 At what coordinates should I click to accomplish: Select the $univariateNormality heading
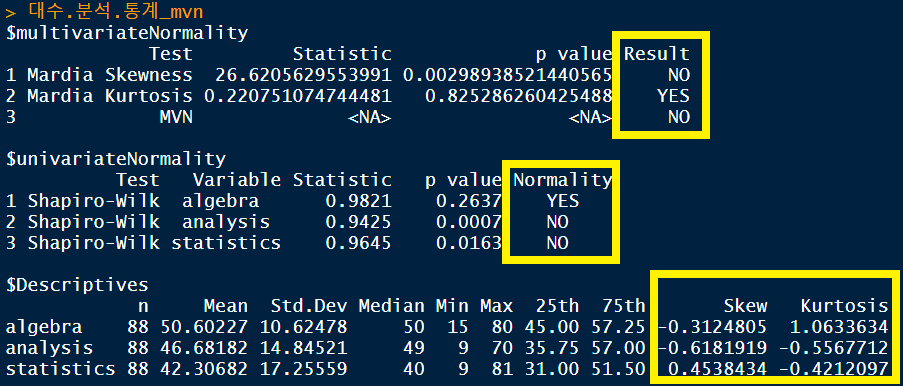click(x=116, y=159)
